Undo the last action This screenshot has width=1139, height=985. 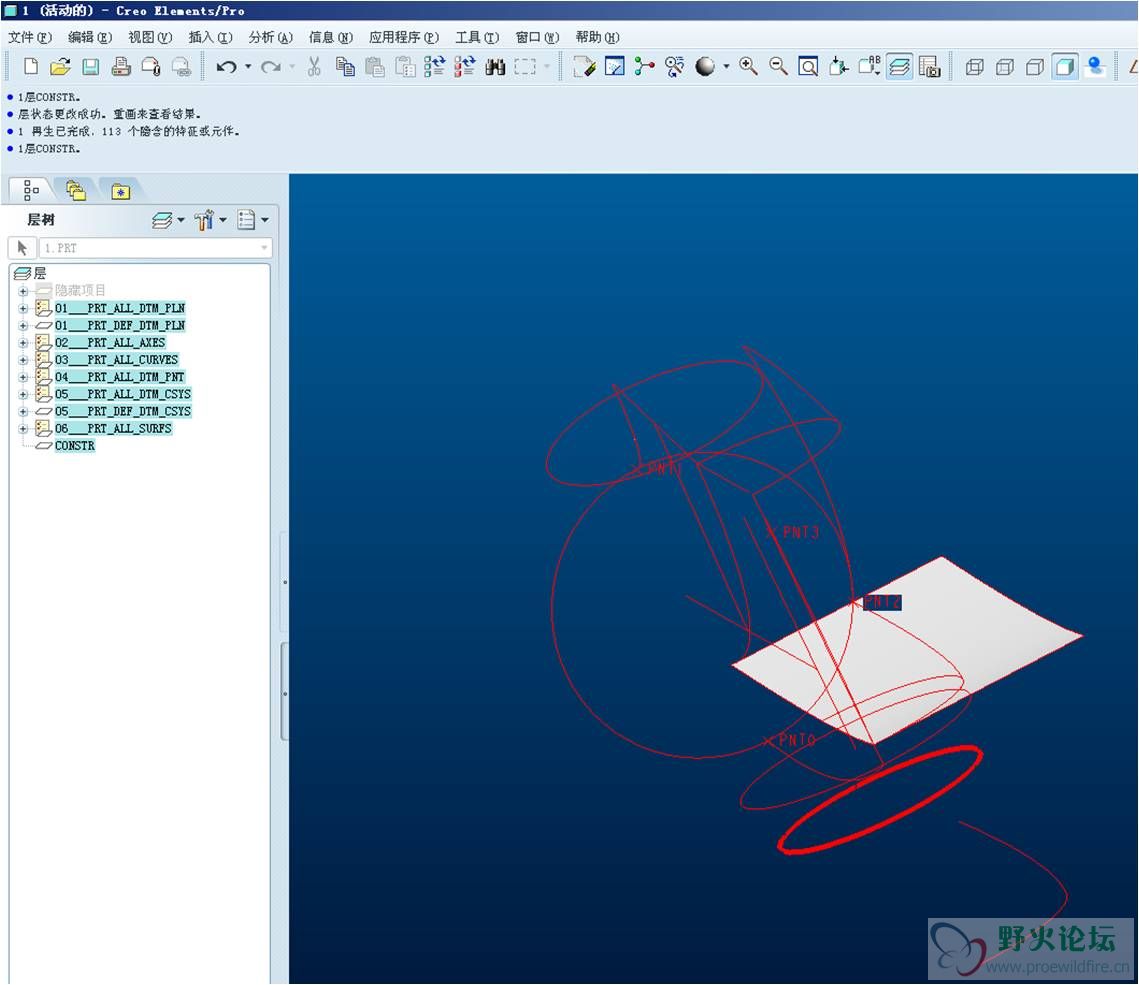tap(226, 67)
